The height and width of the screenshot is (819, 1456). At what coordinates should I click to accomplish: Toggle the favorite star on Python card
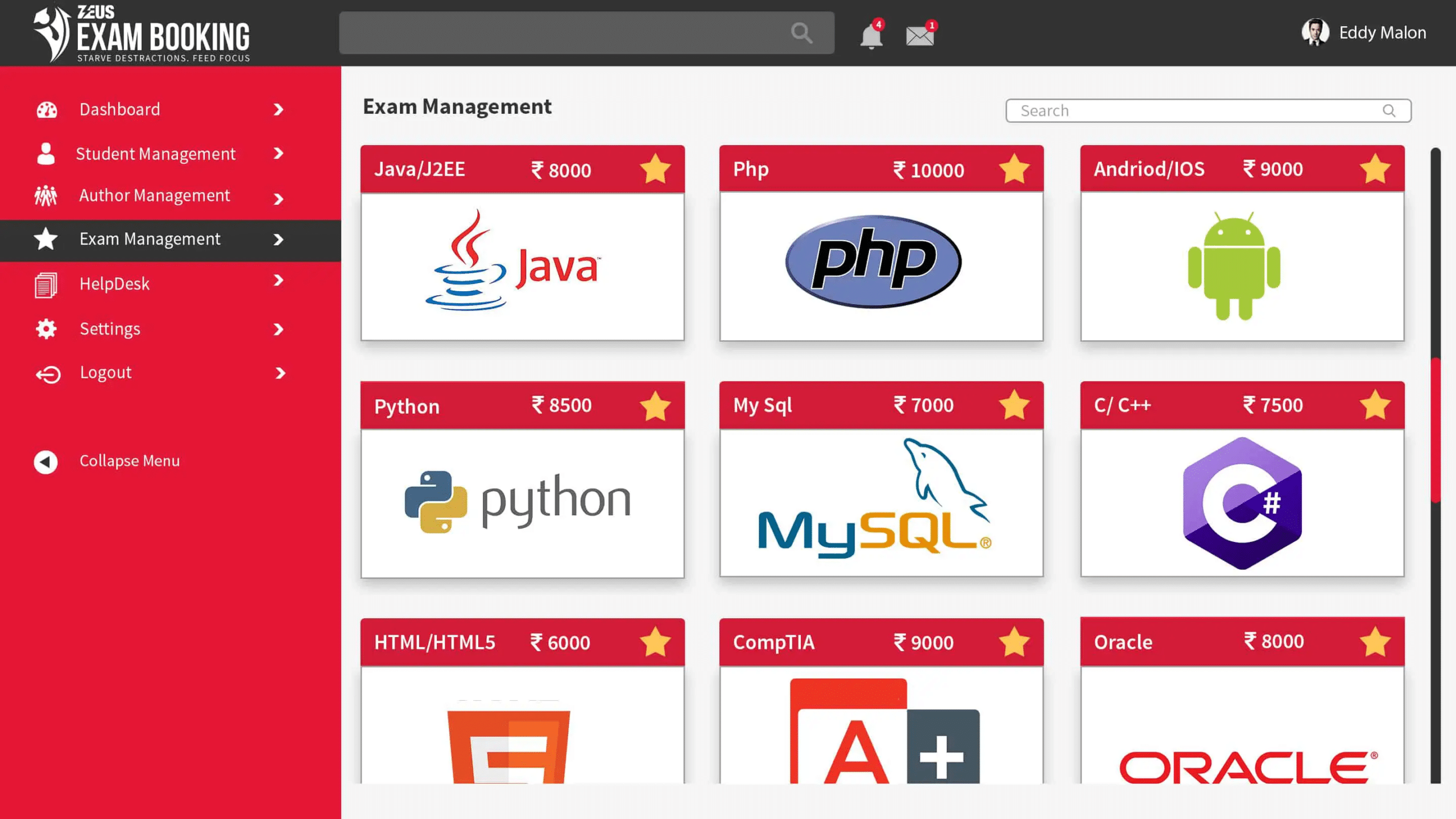tap(655, 406)
